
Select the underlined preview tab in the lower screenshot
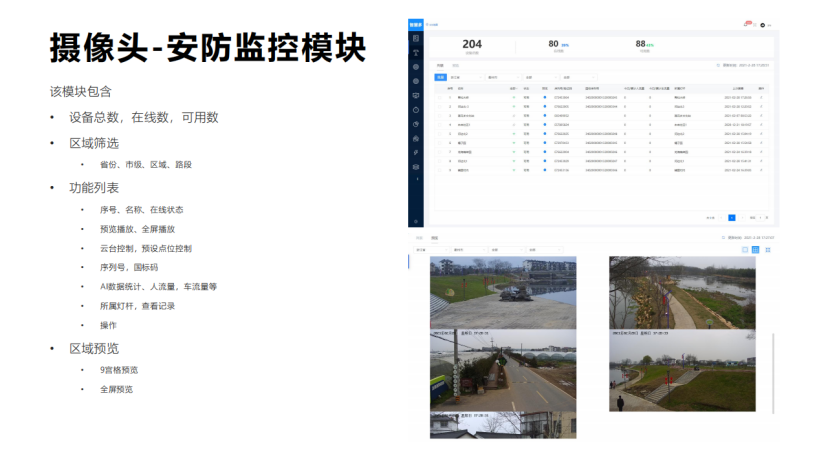coord(435,238)
